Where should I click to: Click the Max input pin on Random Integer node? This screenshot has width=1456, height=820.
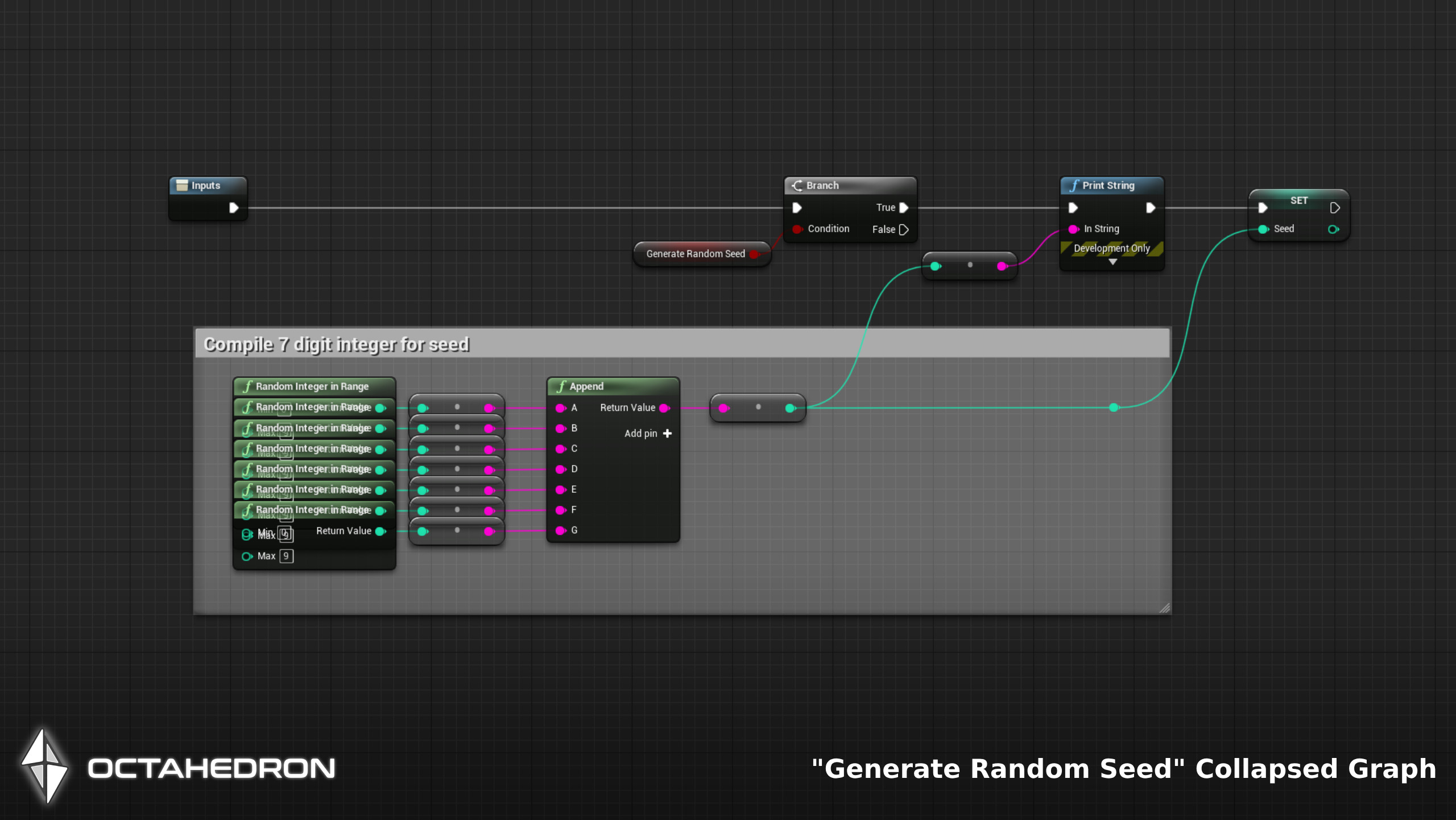(x=247, y=556)
